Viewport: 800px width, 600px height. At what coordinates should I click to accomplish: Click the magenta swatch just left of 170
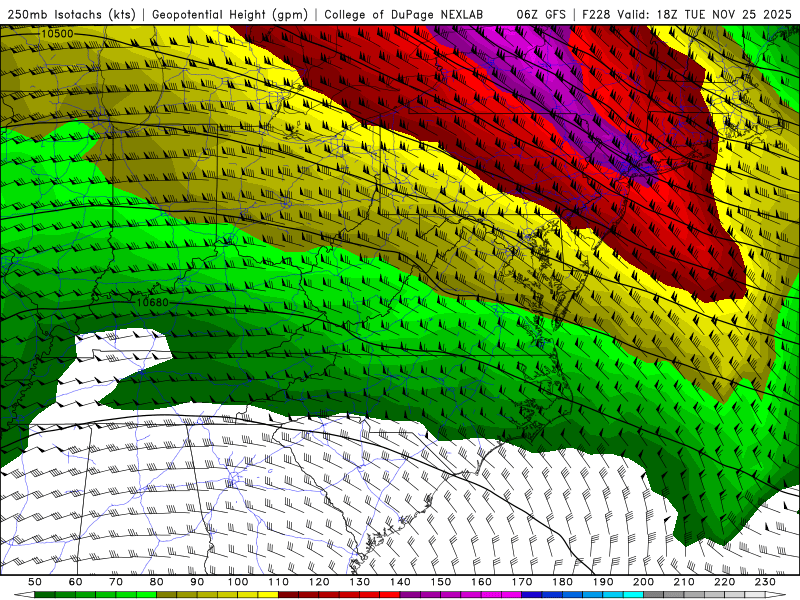click(511, 595)
